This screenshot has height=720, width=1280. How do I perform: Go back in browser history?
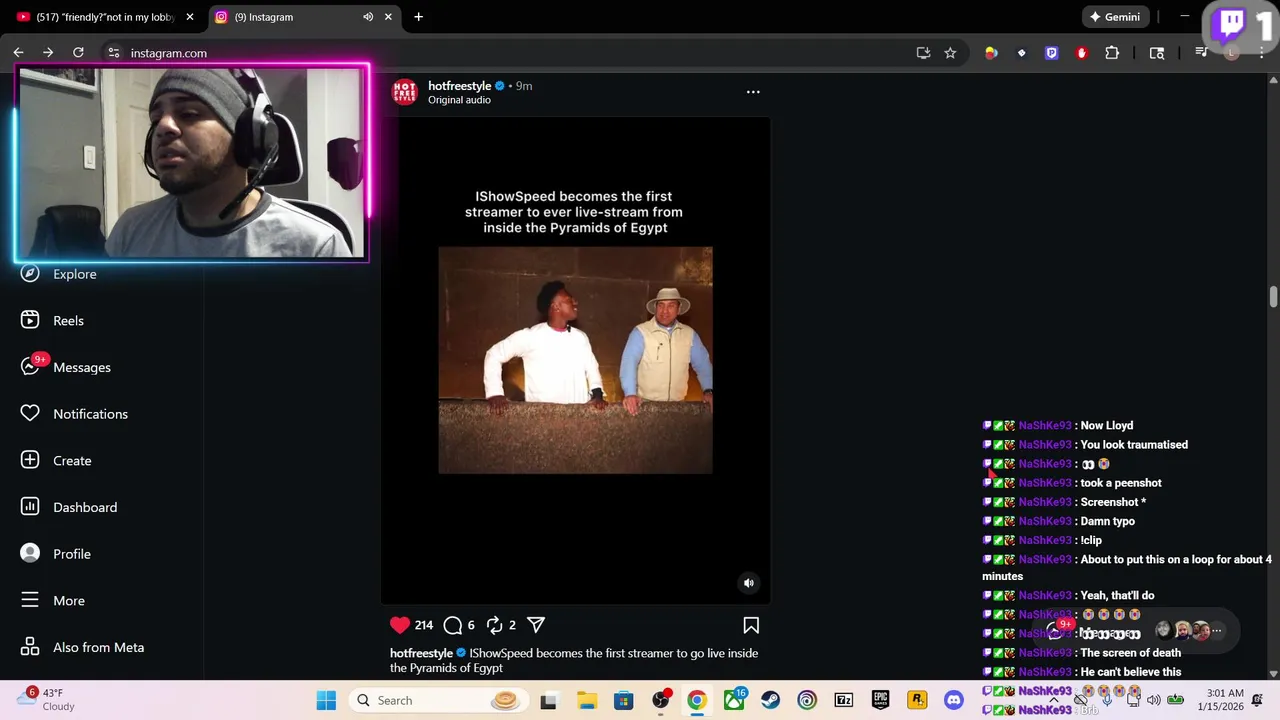point(18,53)
